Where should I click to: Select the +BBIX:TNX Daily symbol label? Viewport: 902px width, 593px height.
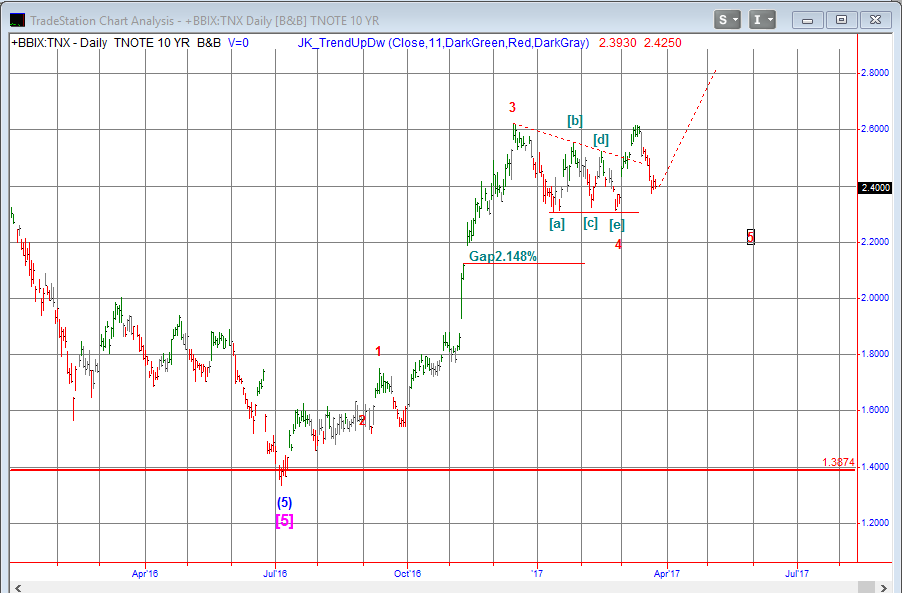coord(59,43)
